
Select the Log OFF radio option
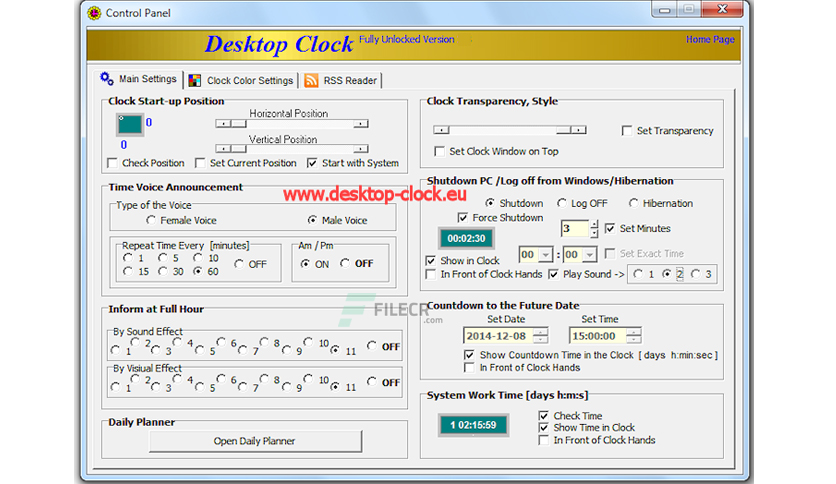pyautogui.click(x=561, y=203)
